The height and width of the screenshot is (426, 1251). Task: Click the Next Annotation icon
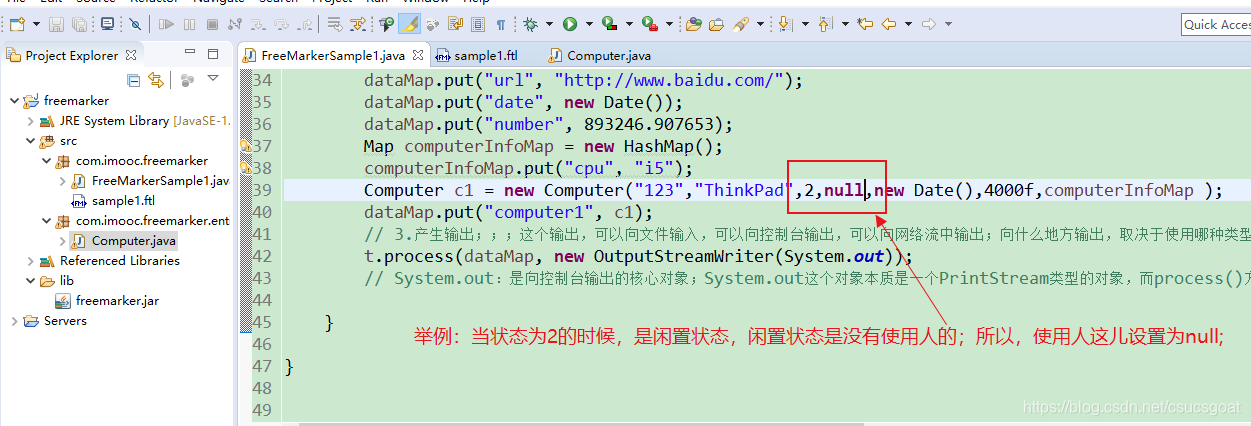coord(786,24)
